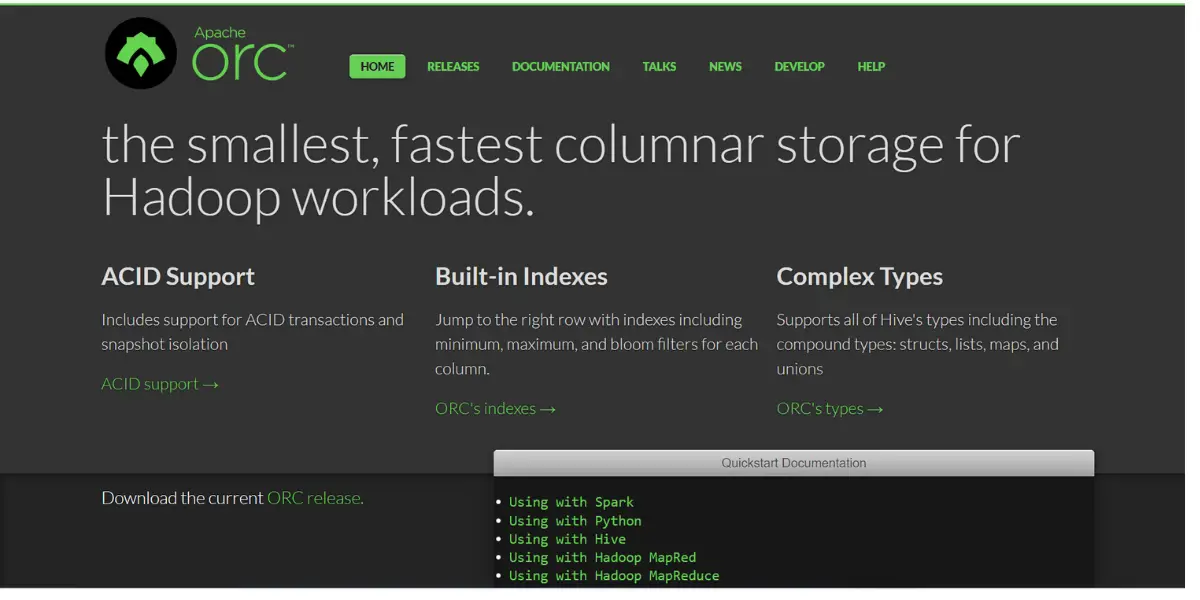Open the DOCUMENTATION menu item

click(561, 67)
